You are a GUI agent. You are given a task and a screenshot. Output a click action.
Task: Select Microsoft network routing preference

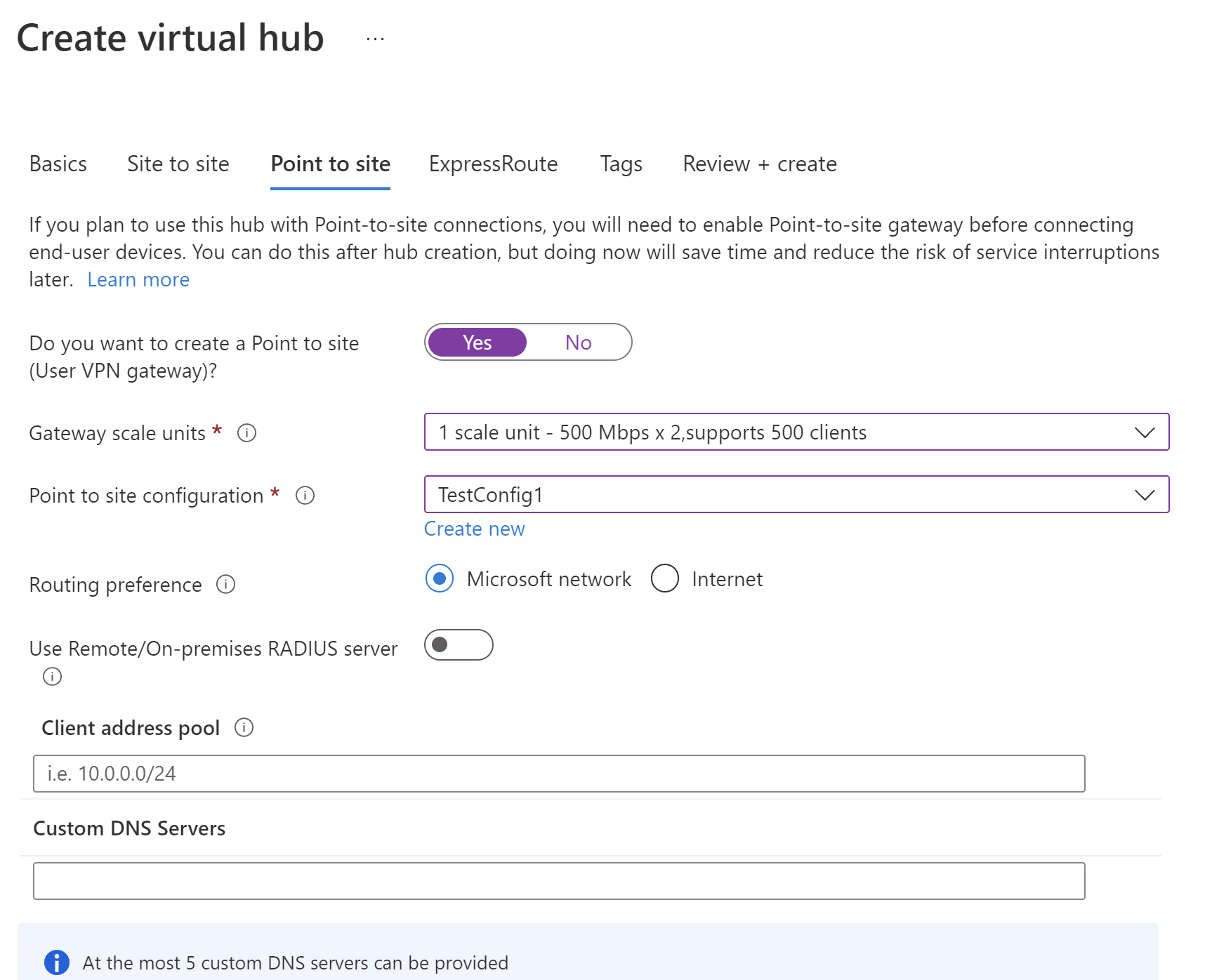(439, 578)
